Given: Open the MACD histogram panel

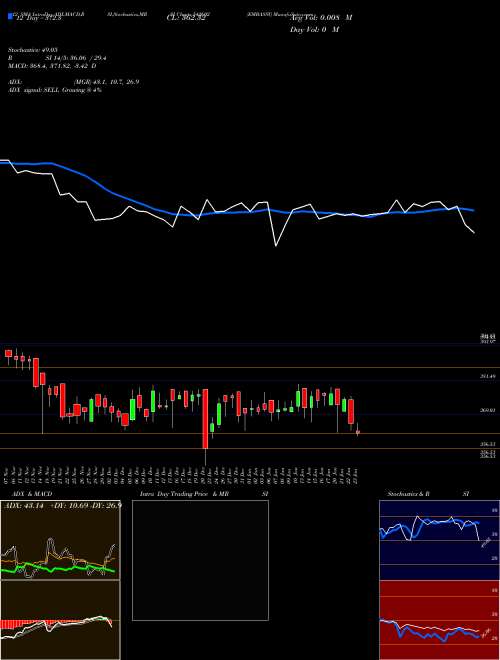Looking at the screenshot, I should click(x=60, y=620).
